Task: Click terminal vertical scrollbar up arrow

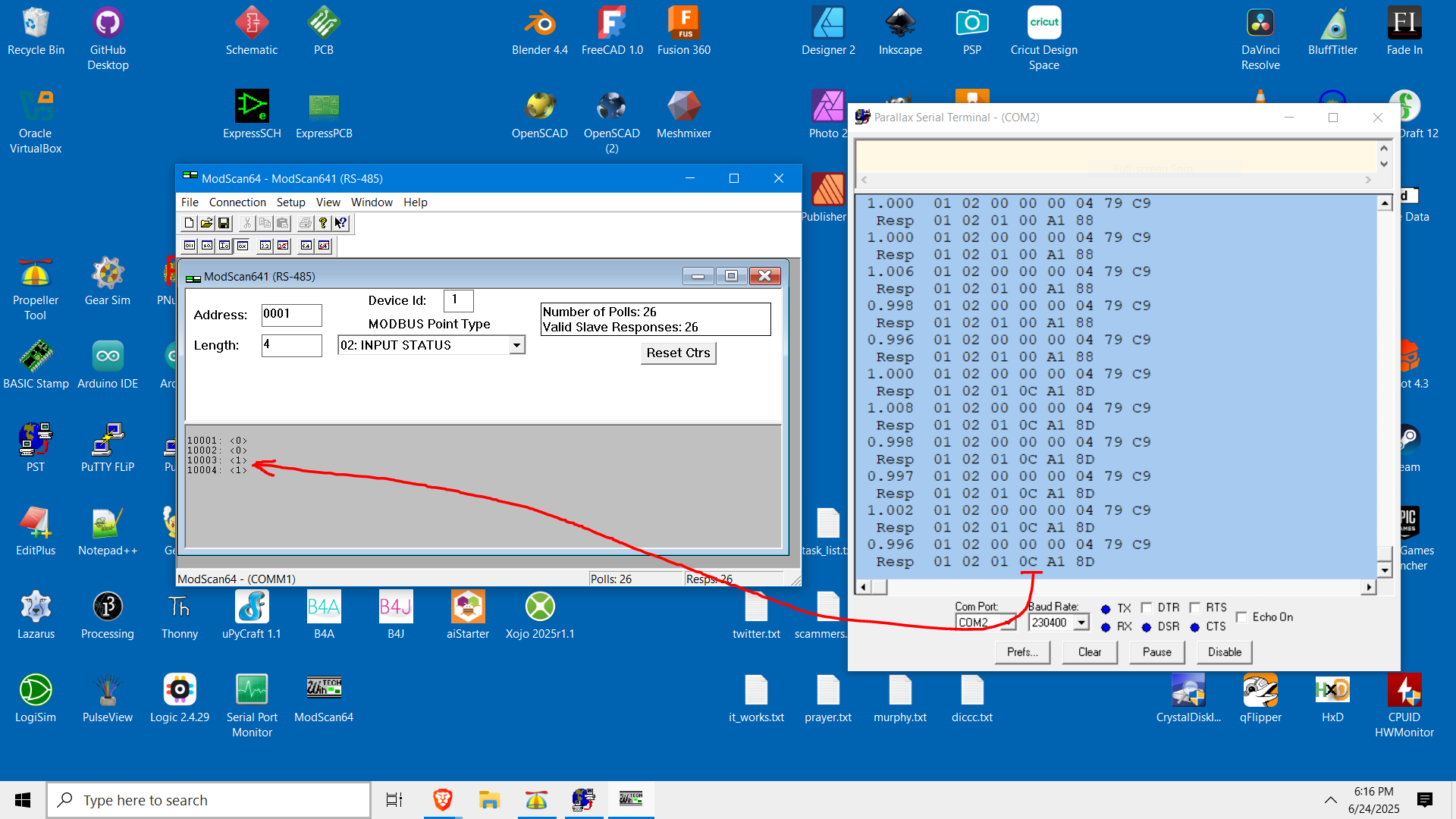Action: [x=1385, y=202]
